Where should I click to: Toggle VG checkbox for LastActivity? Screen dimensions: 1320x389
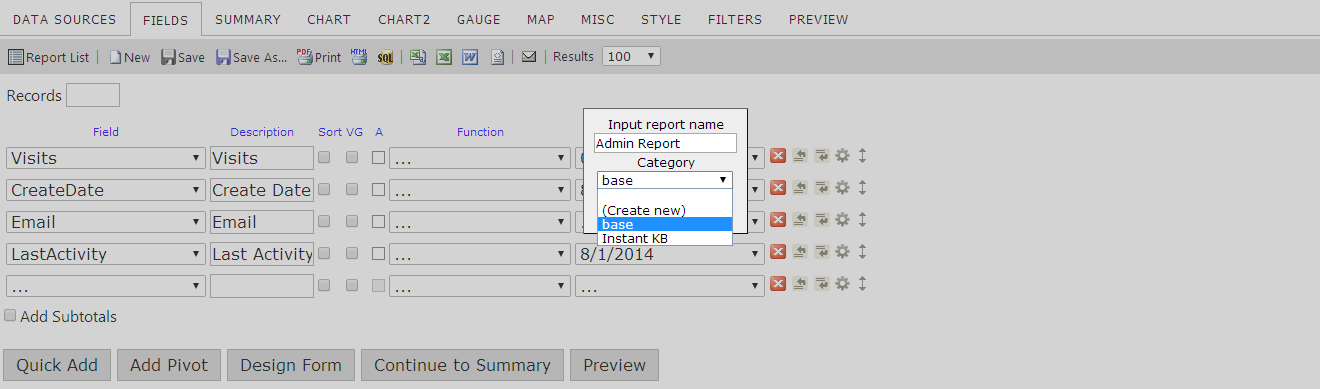pyautogui.click(x=352, y=253)
